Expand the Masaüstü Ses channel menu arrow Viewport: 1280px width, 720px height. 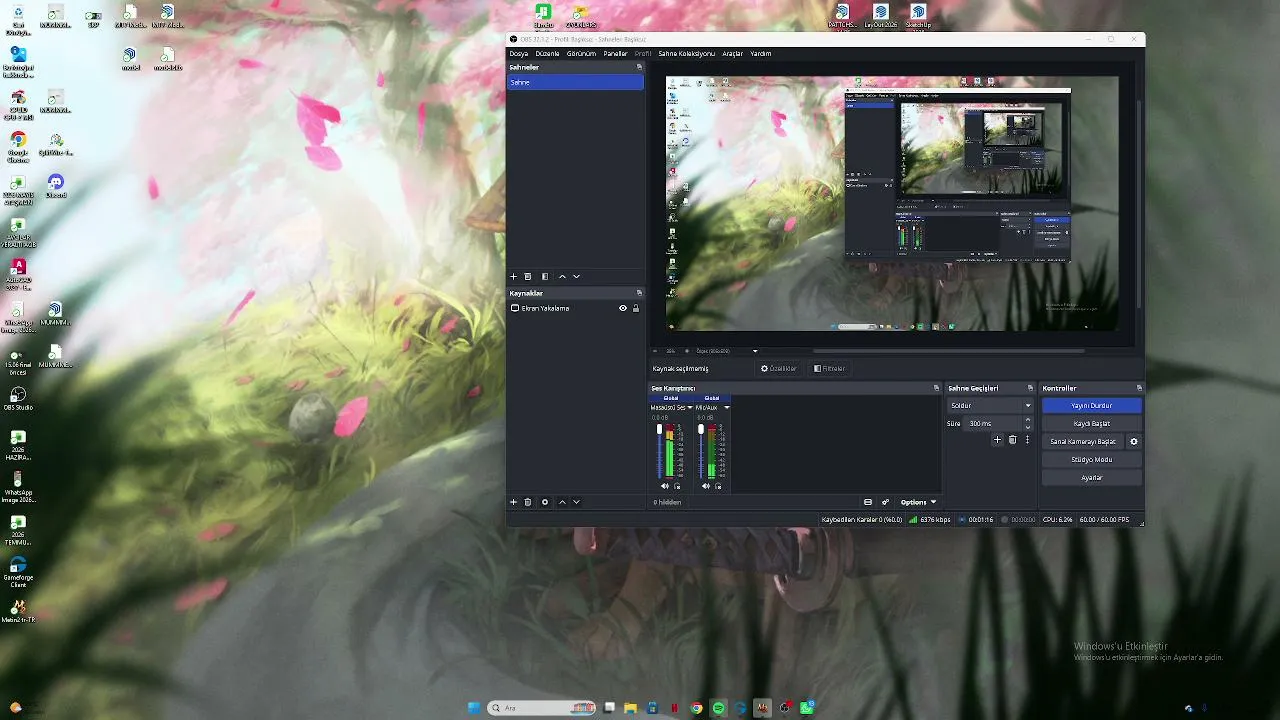pyautogui.click(x=690, y=408)
